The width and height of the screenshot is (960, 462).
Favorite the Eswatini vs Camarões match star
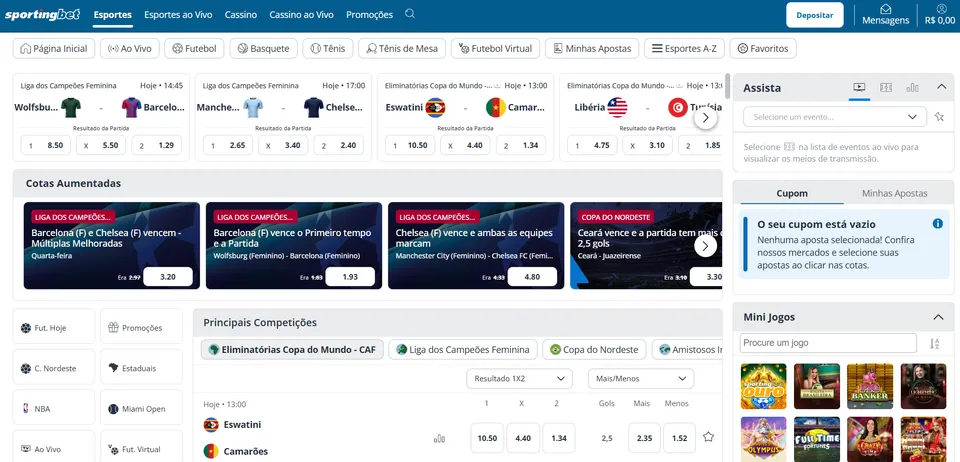(708, 437)
